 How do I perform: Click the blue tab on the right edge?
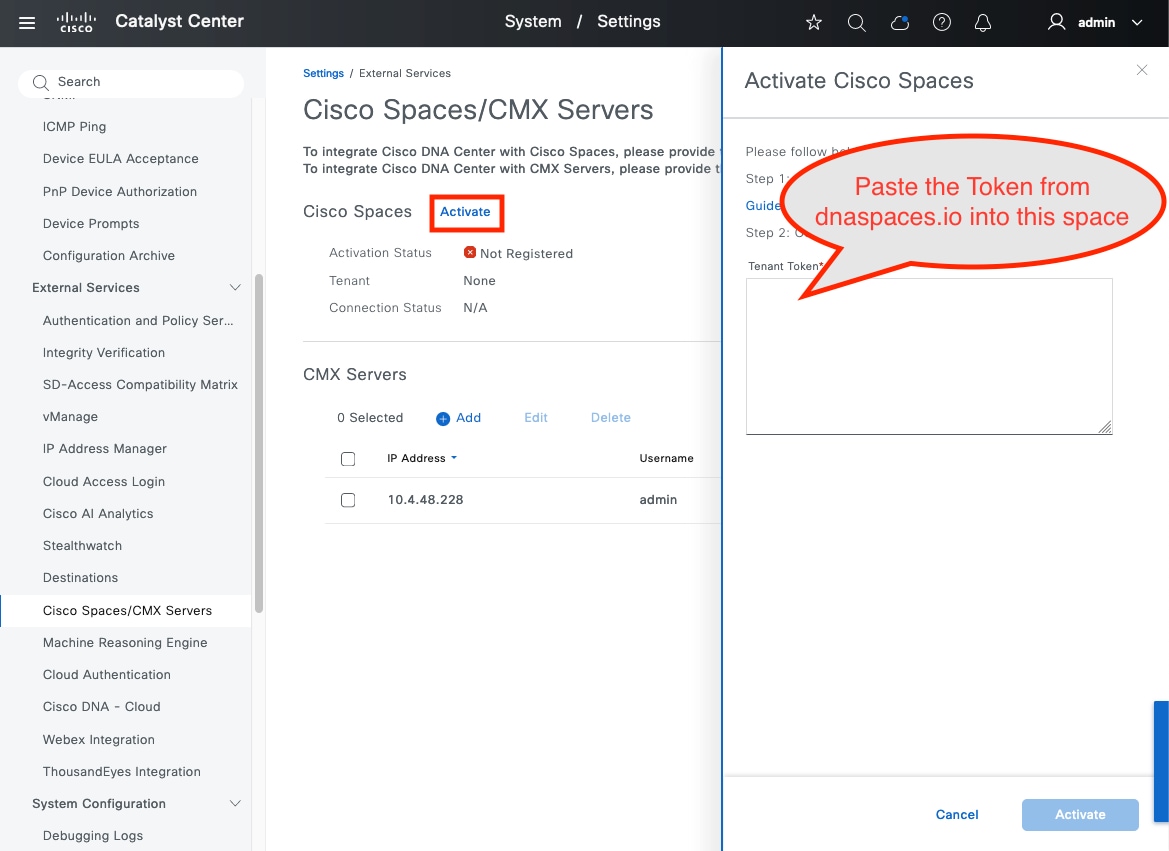pos(1161,761)
